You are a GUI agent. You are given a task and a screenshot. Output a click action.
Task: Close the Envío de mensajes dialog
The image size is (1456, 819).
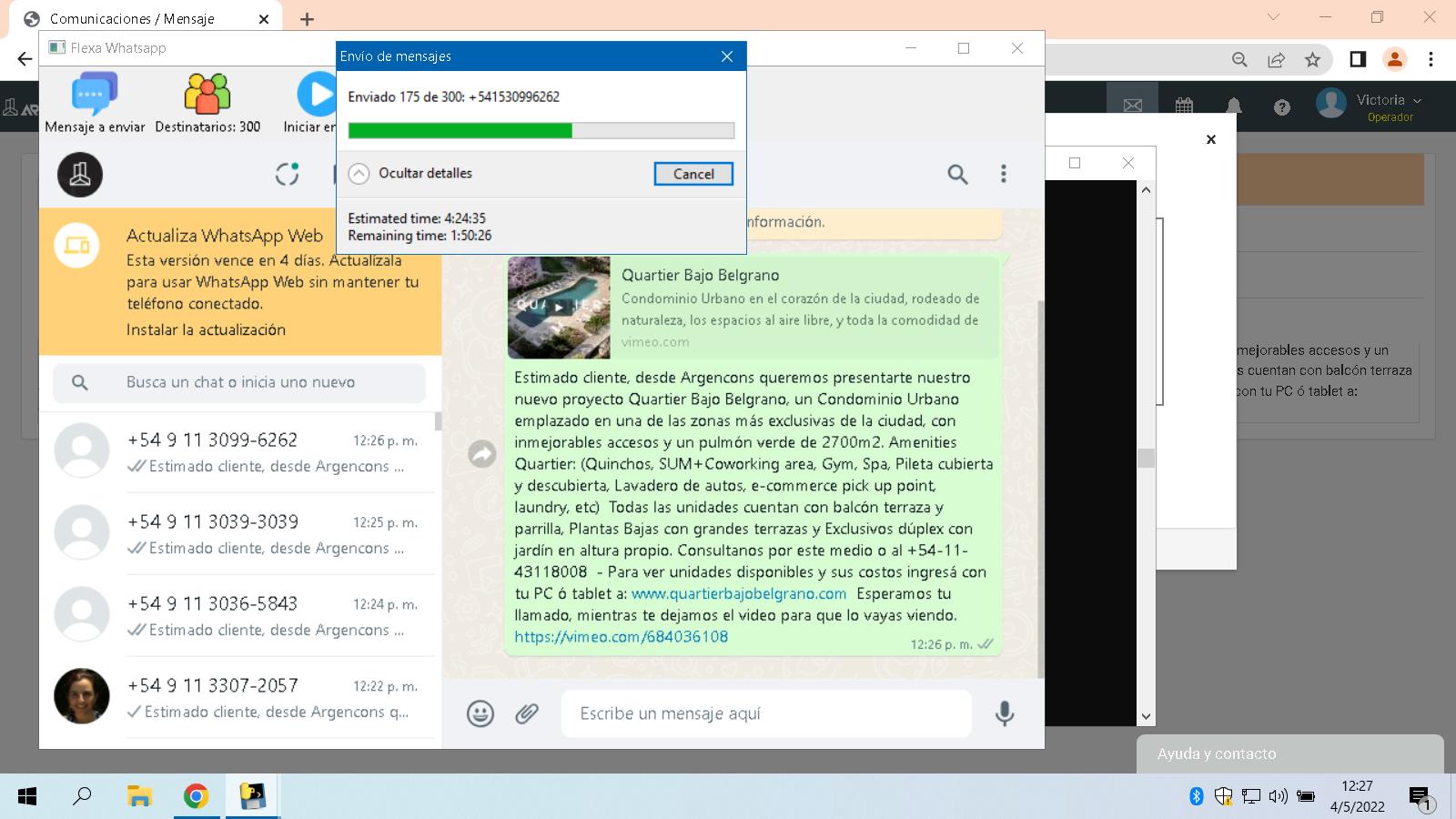(x=726, y=56)
